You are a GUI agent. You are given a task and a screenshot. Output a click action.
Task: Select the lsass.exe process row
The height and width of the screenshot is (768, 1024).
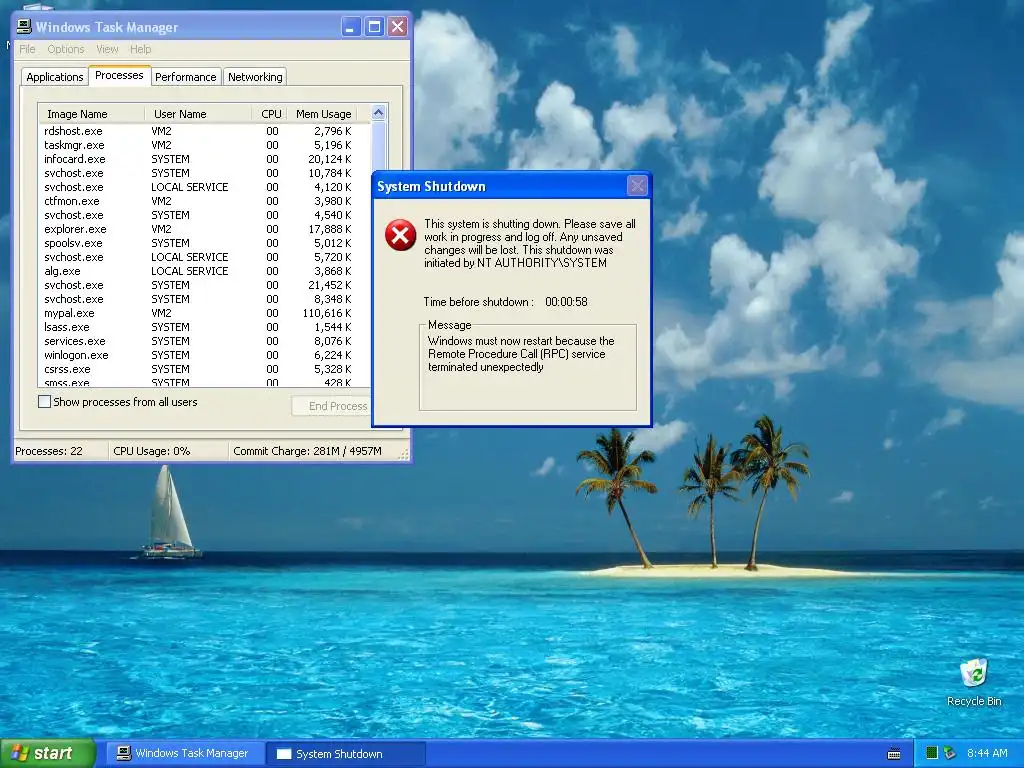coord(204,327)
